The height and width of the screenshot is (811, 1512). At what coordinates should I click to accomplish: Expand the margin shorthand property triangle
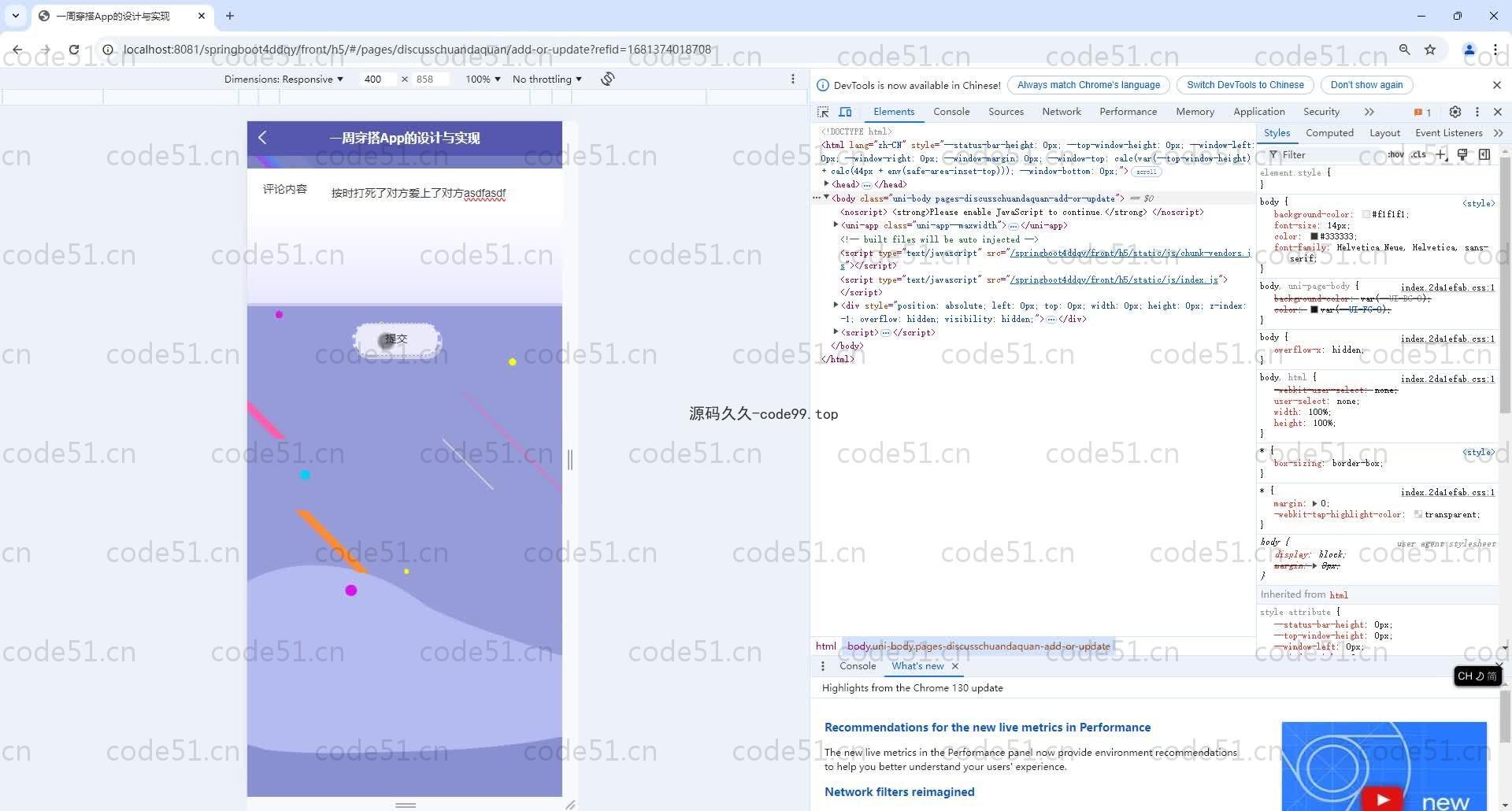1314,503
